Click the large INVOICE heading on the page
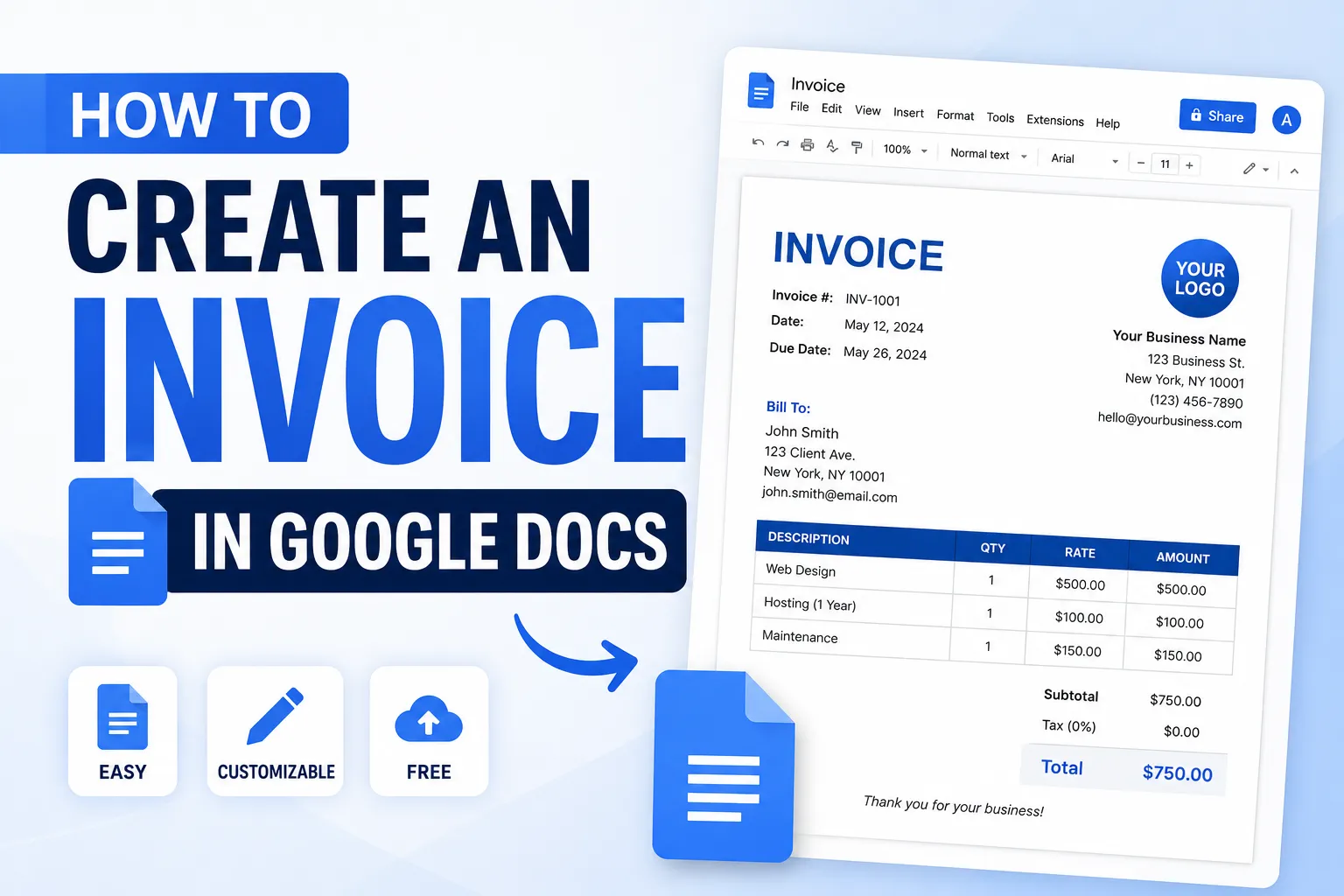This screenshot has height=896, width=1344. click(858, 251)
